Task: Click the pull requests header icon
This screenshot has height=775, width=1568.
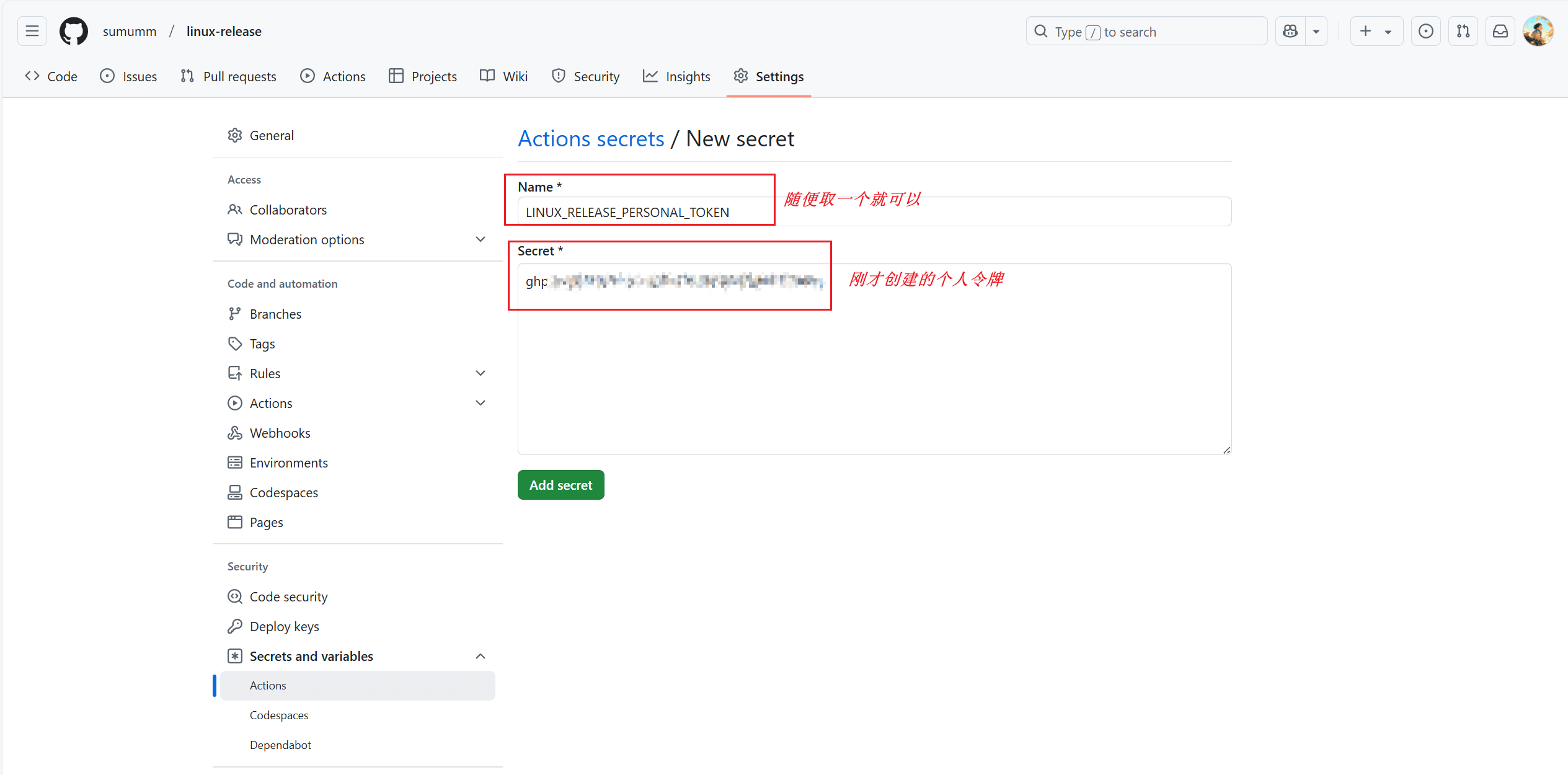Action: (1463, 32)
